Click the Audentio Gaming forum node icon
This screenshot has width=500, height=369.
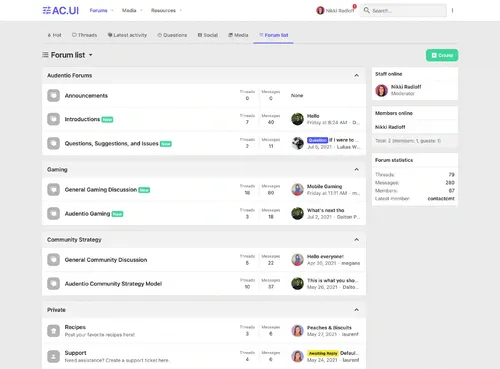pos(53,214)
